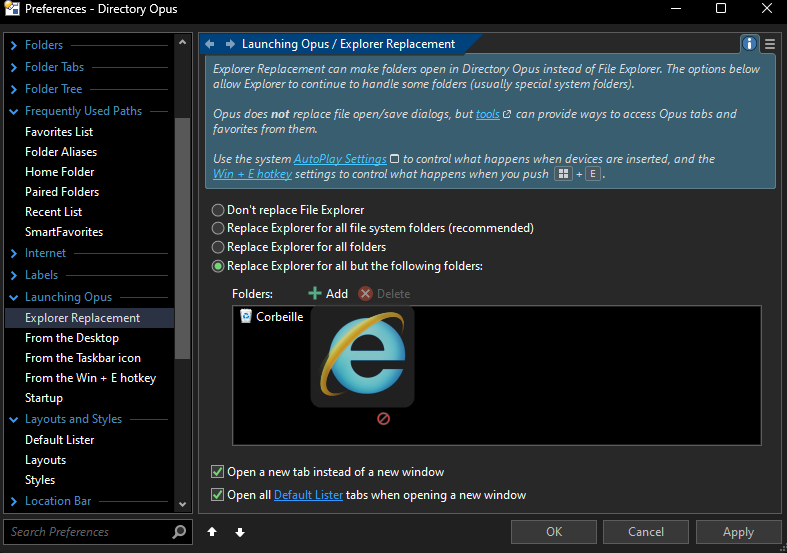Toggle Open a new tab instead of window
Screen dimensions: 787x553
(x=217, y=472)
